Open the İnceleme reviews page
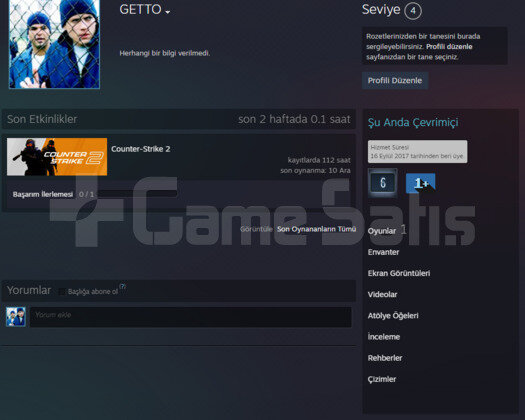525x420 pixels. [x=384, y=337]
